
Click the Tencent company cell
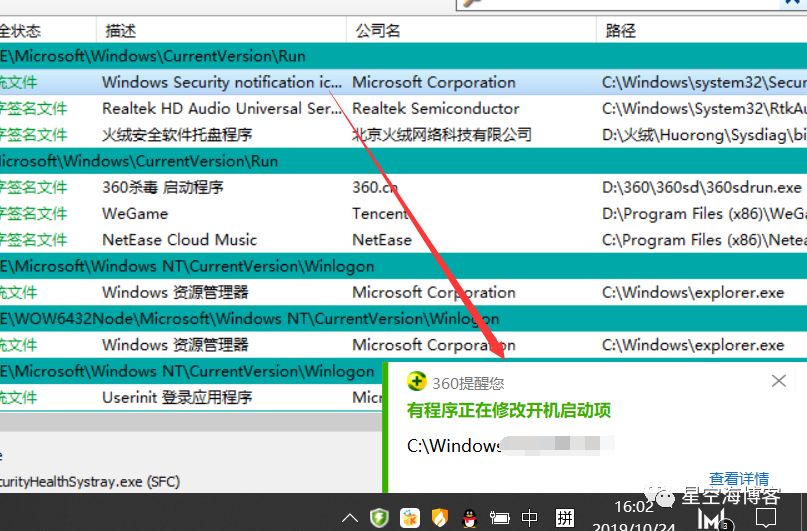[380, 214]
